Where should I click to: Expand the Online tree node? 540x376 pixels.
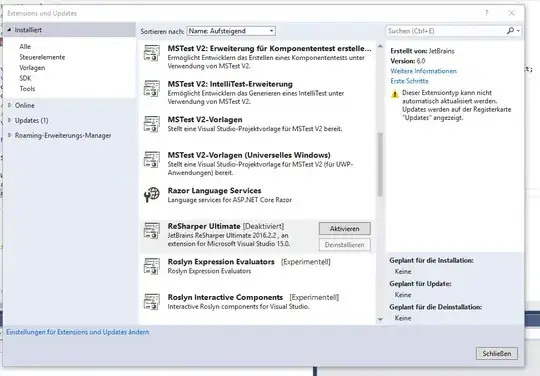point(10,105)
